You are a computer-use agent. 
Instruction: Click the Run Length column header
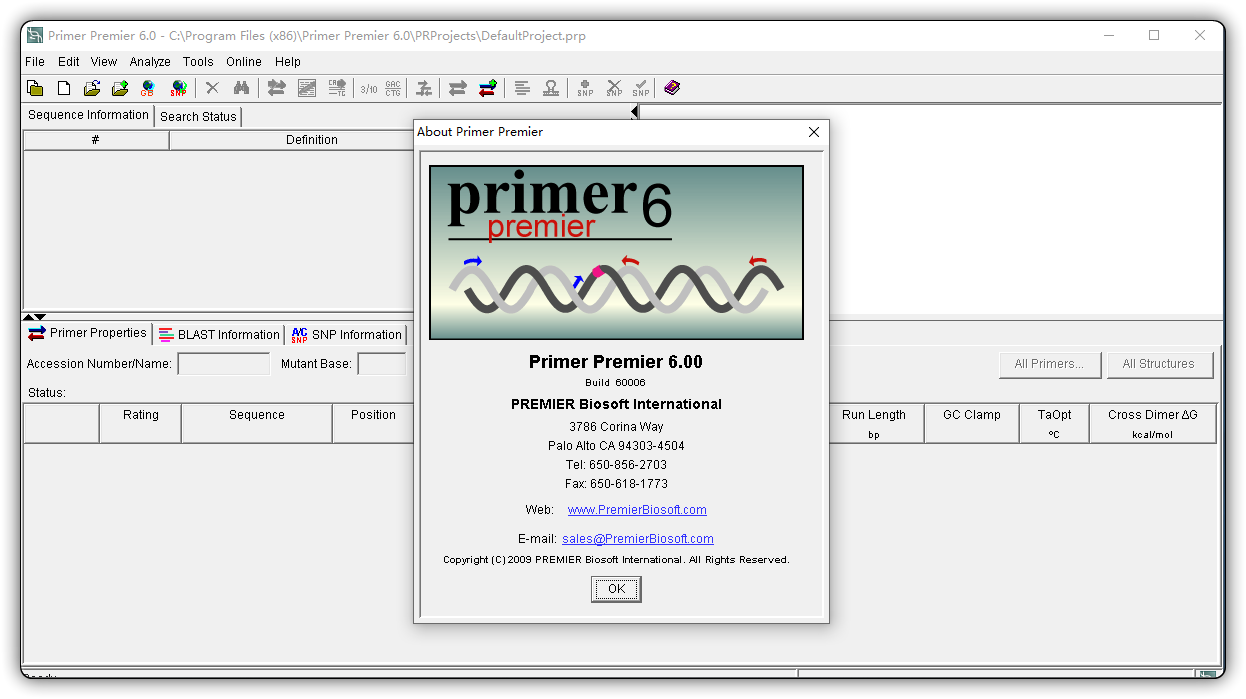coord(874,423)
